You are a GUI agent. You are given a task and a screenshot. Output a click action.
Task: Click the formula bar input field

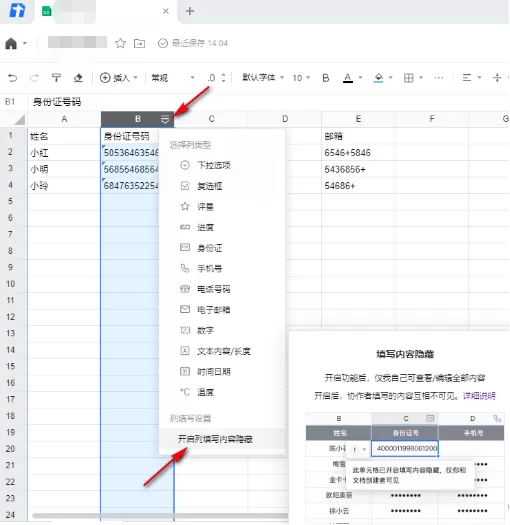point(268,102)
